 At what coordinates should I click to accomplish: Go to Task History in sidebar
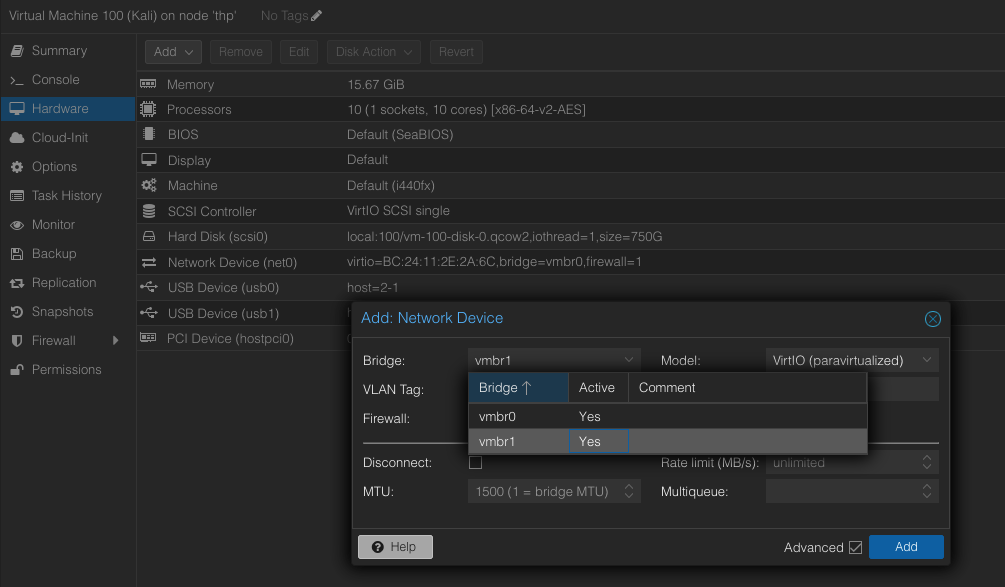click(x=66, y=196)
